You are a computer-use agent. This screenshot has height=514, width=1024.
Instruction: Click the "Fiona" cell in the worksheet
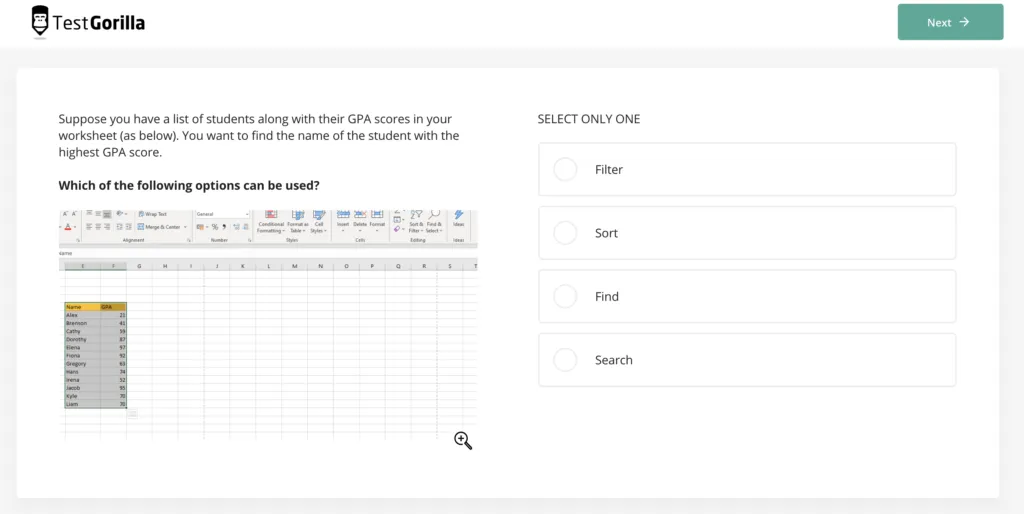(x=82, y=355)
